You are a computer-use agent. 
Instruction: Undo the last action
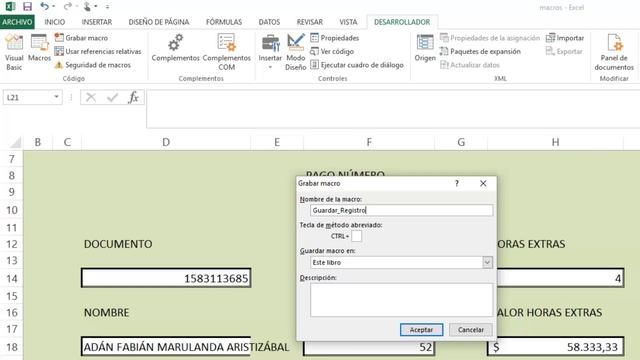coord(44,7)
